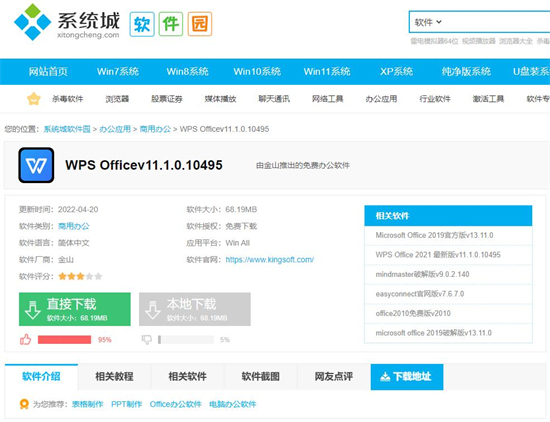Click the update date 2022-04-20

(78, 210)
